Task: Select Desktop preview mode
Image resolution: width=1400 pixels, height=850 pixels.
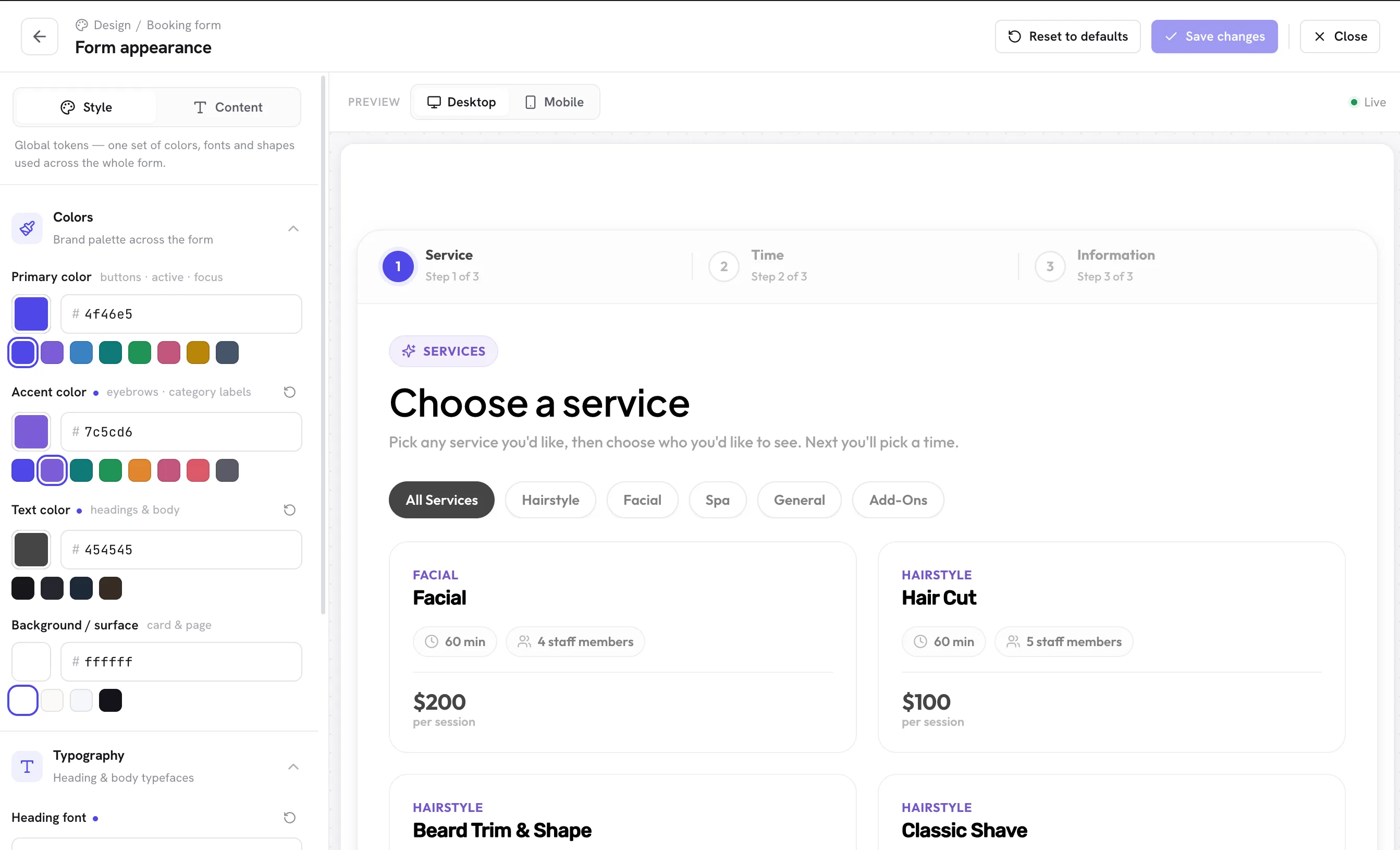Action: coord(461,102)
